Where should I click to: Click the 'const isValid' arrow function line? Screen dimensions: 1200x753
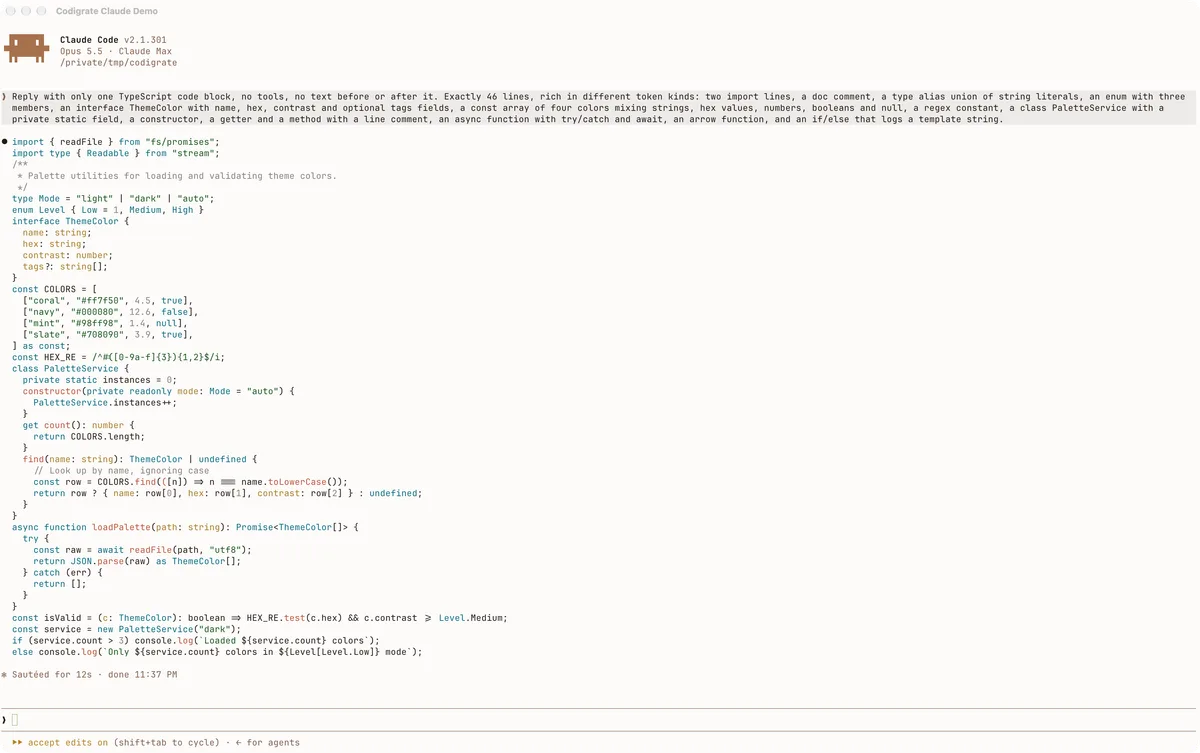pos(260,618)
